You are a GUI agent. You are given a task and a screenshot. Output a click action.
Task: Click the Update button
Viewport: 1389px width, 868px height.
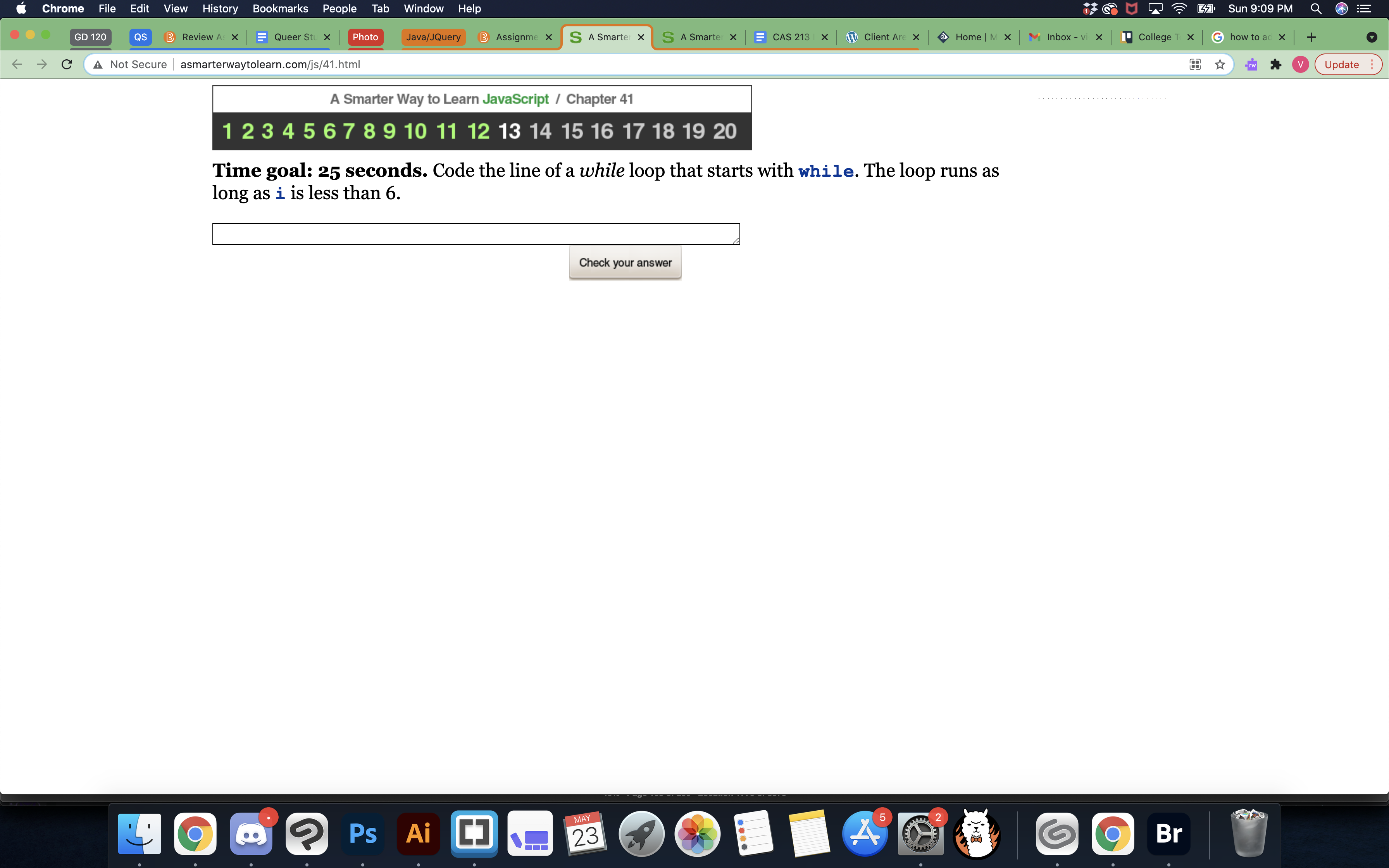coord(1341,64)
